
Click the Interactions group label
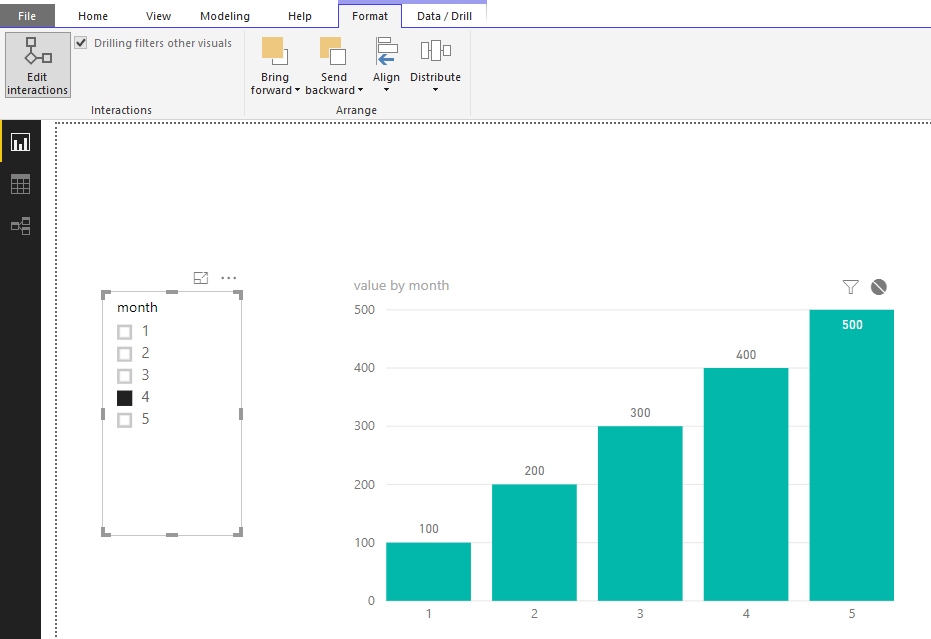121,110
